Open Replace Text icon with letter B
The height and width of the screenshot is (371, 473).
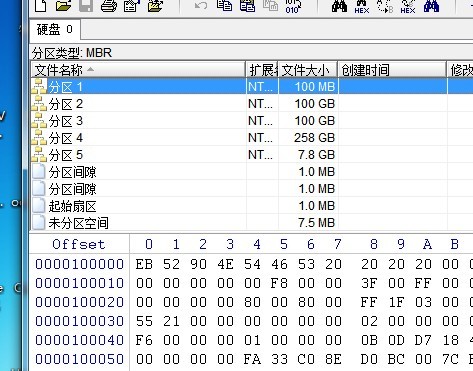coord(385,6)
